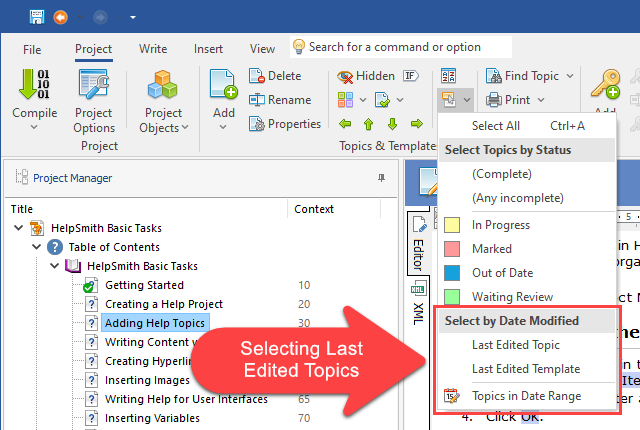Click the Rename topic button
Viewport: 640px width, 430px height.
[x=280, y=100]
